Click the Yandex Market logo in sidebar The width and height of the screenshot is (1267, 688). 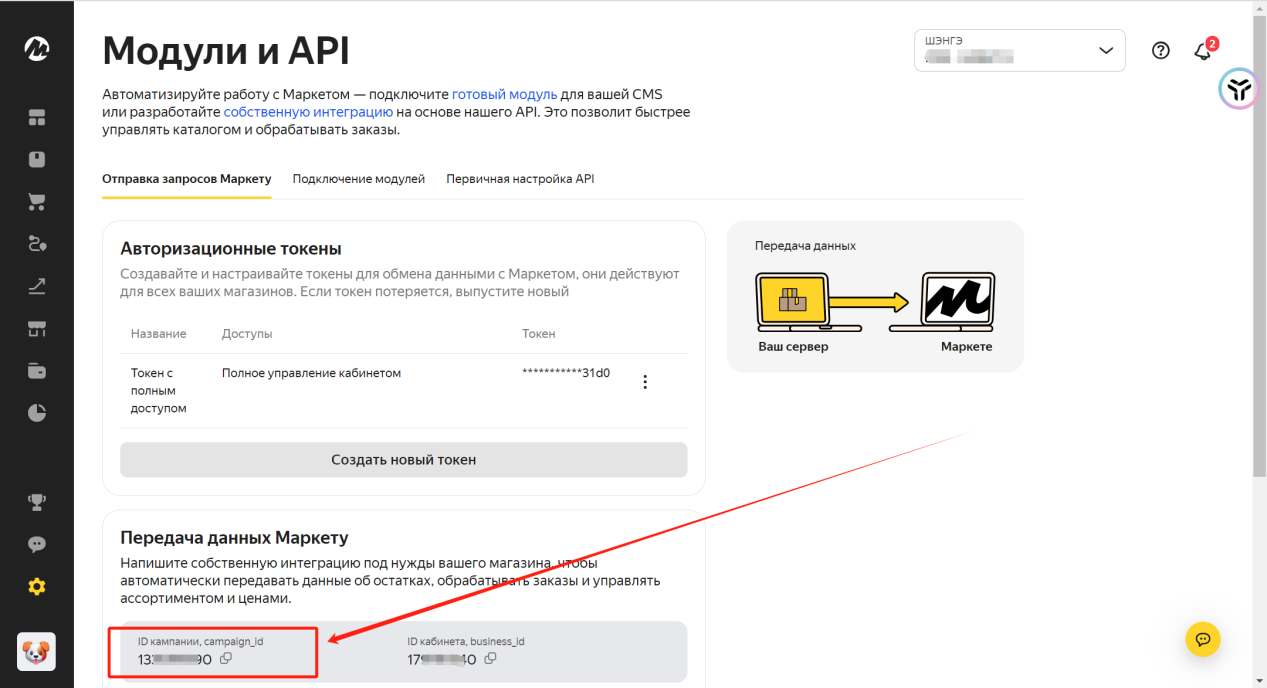point(37,49)
